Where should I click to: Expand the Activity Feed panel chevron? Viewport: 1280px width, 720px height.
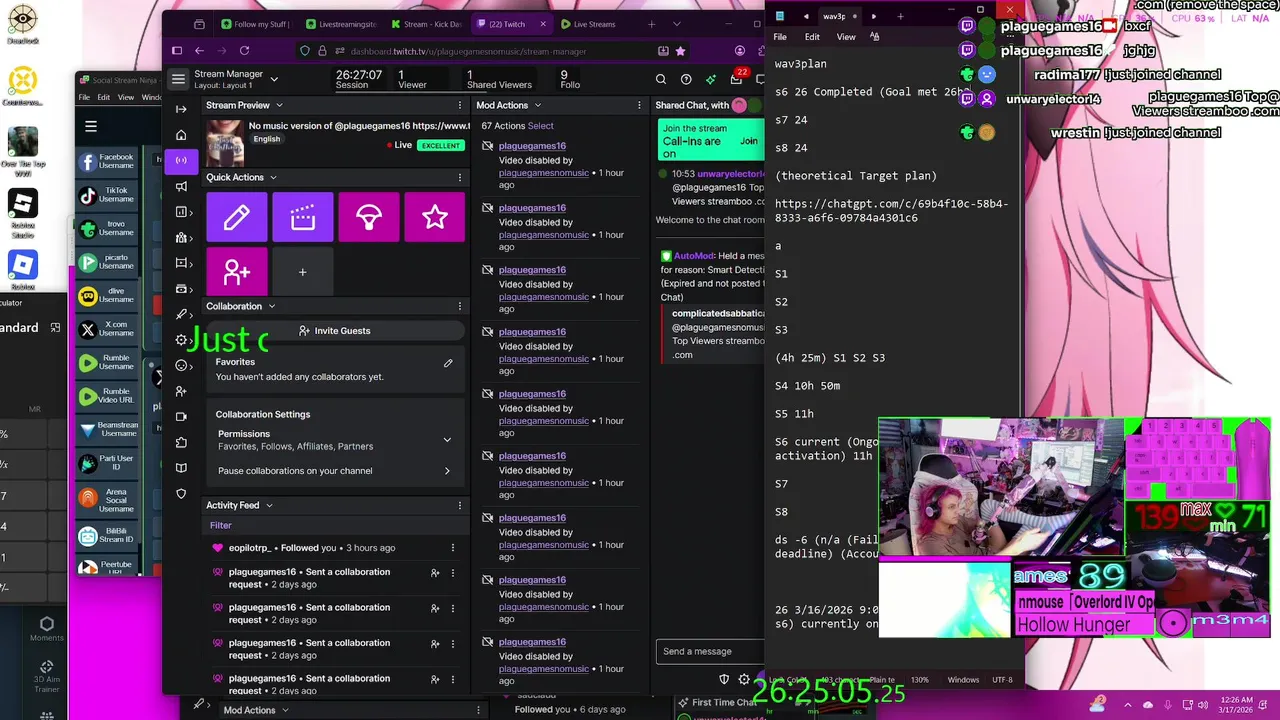[x=269, y=505]
